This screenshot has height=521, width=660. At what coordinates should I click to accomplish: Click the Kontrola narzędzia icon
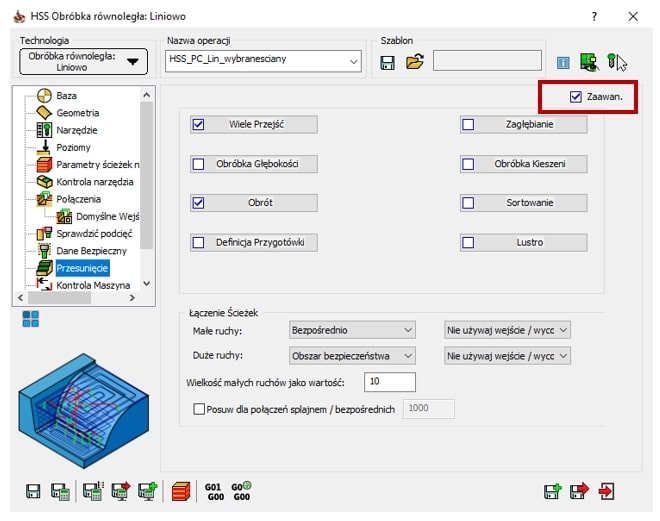[44, 182]
